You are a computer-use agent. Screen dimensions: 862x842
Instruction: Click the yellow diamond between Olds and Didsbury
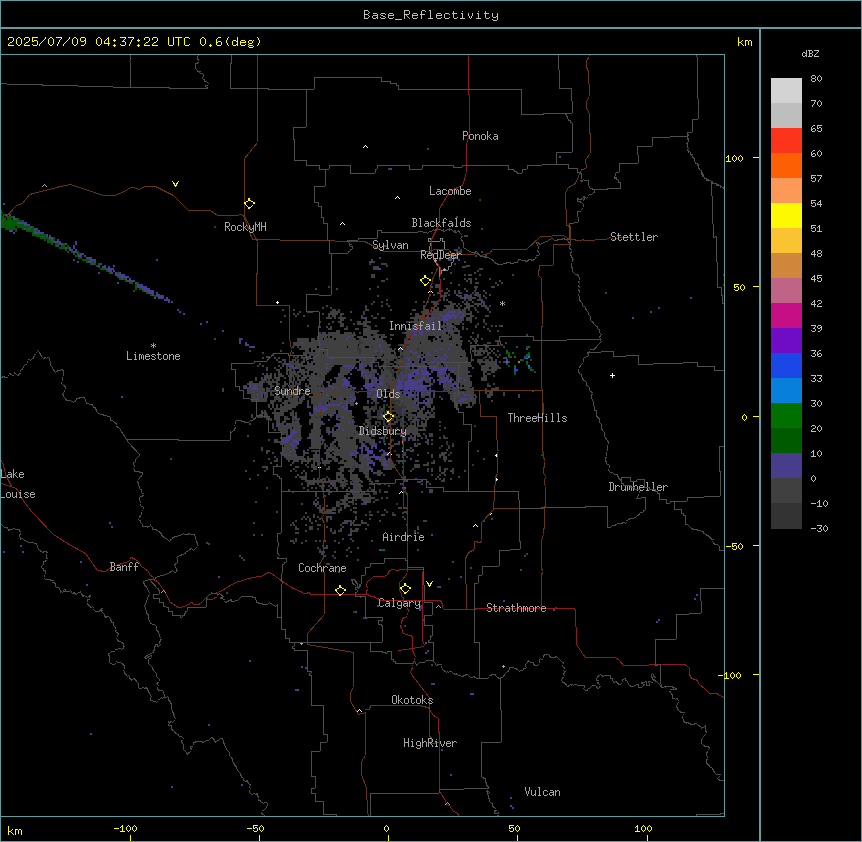coord(388,417)
